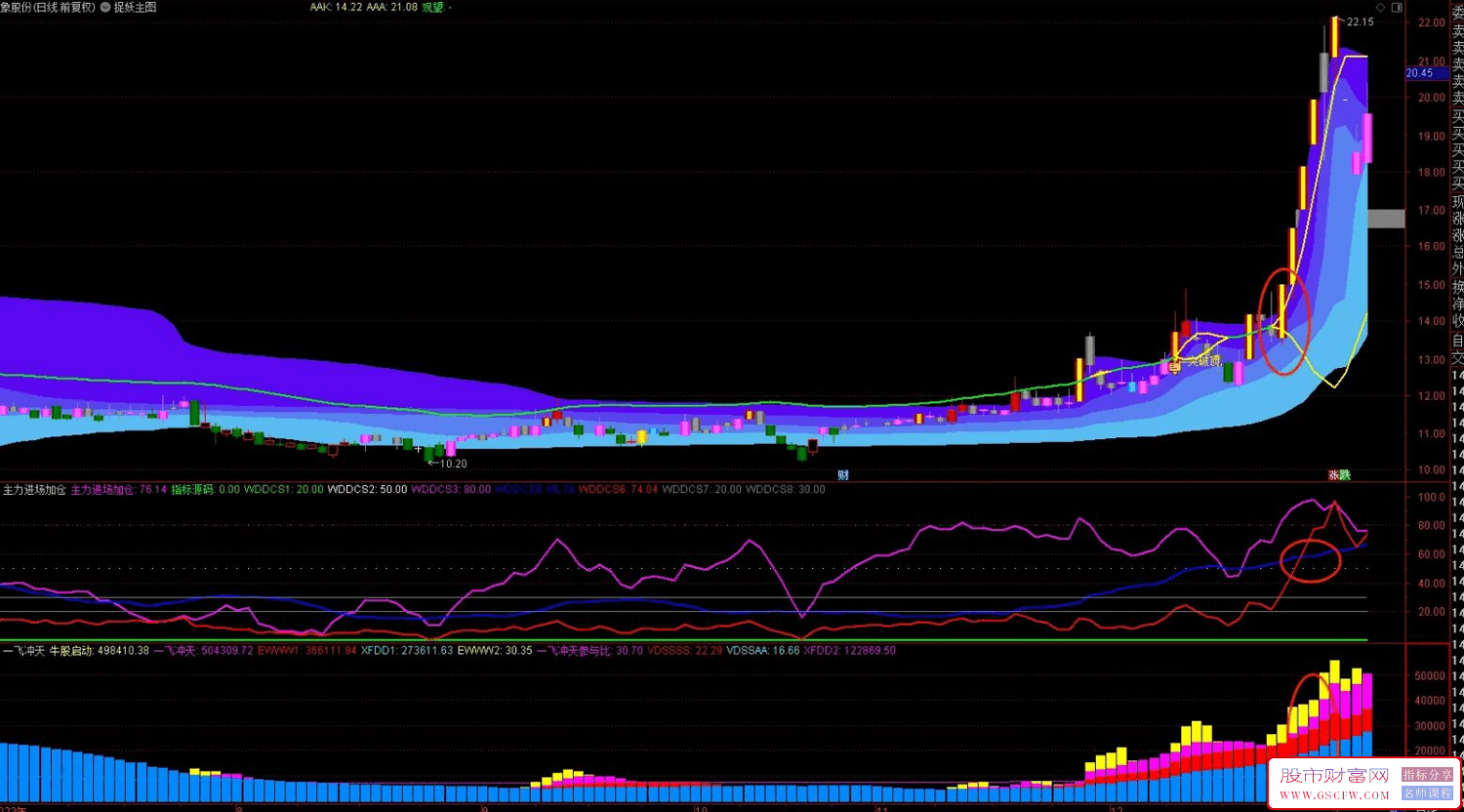1464x812 pixels.
Task: Click the 主力进场加仓 sub-indicator title
Action: [x=33, y=489]
